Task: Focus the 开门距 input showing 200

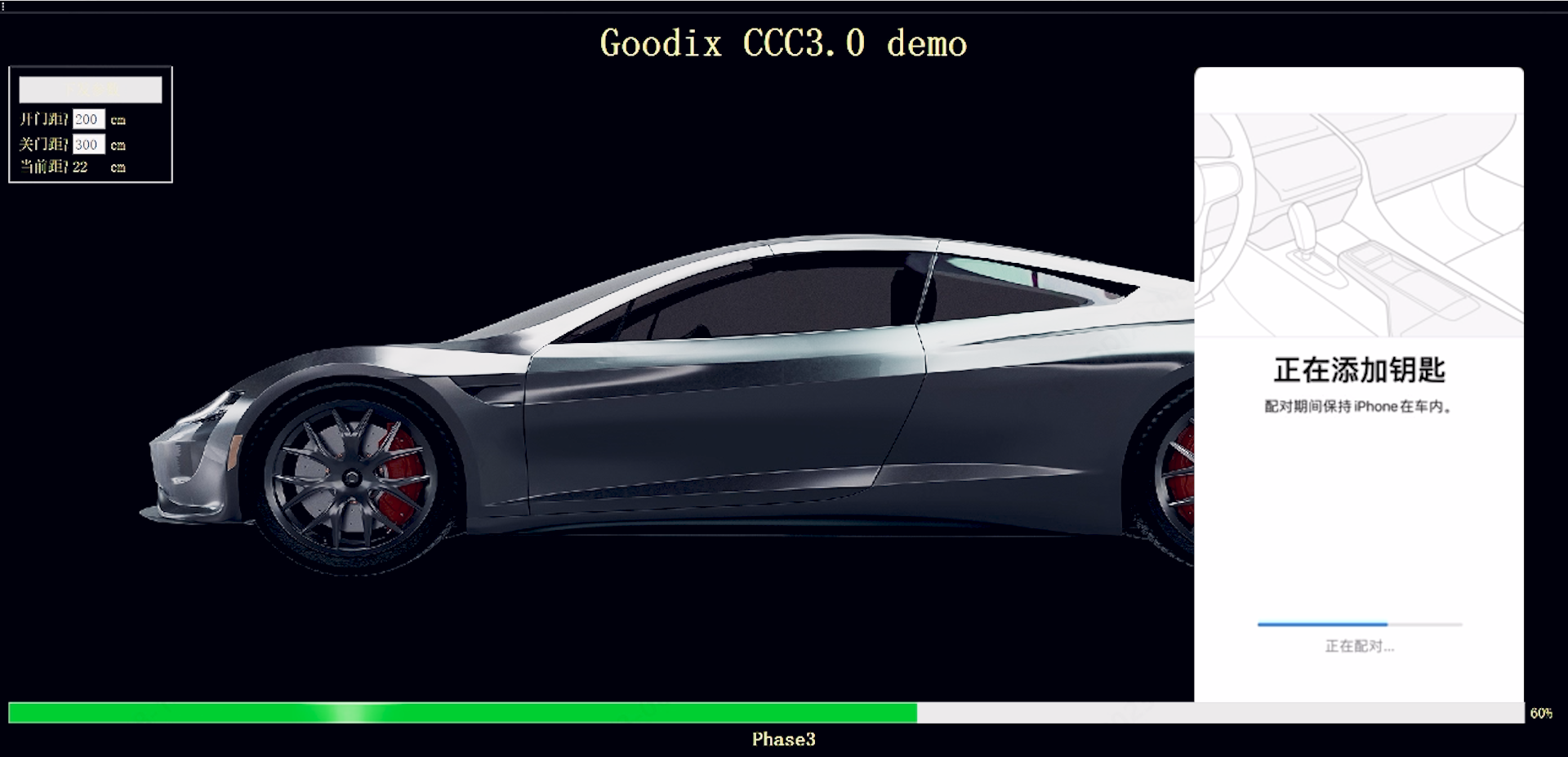Action: pos(88,119)
